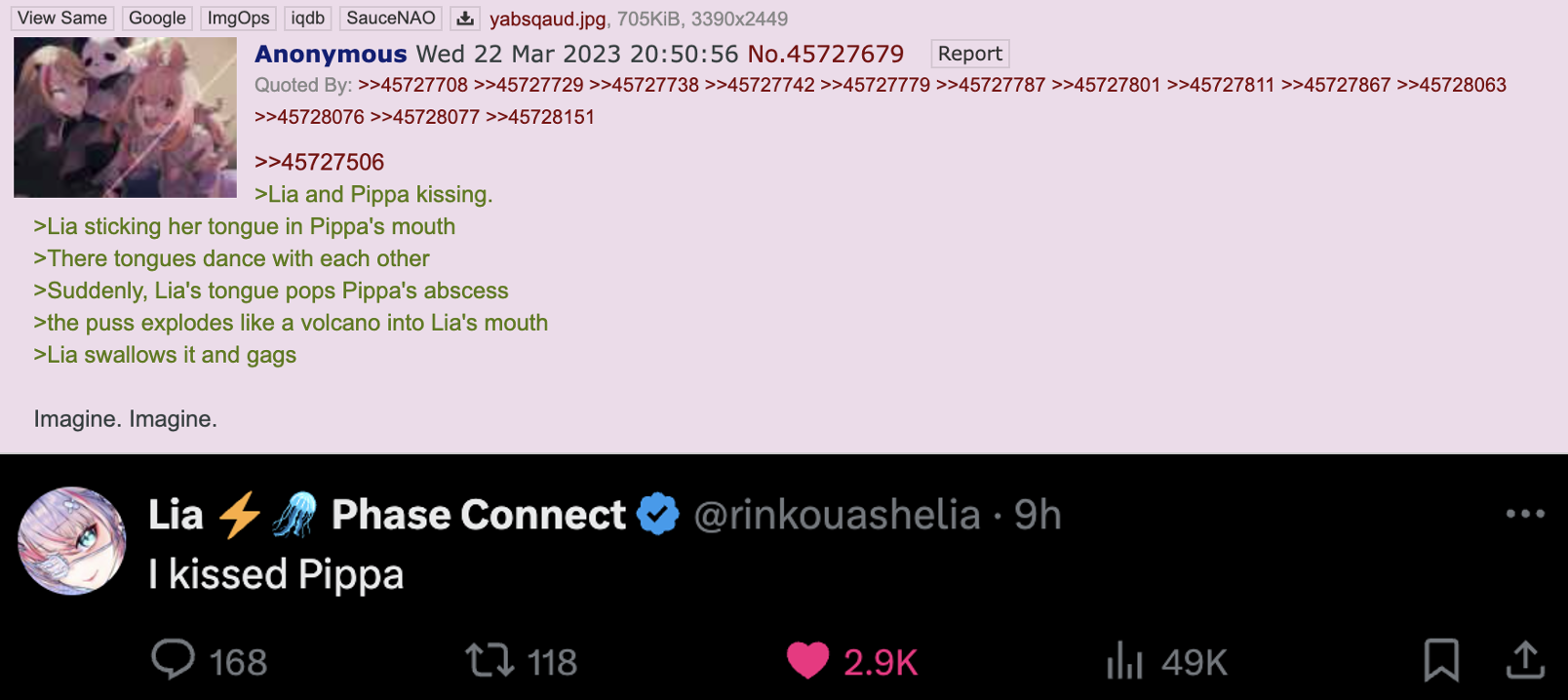Open ImgOps for the image
Image resolution: width=1568 pixels, height=700 pixels.
[x=238, y=19]
